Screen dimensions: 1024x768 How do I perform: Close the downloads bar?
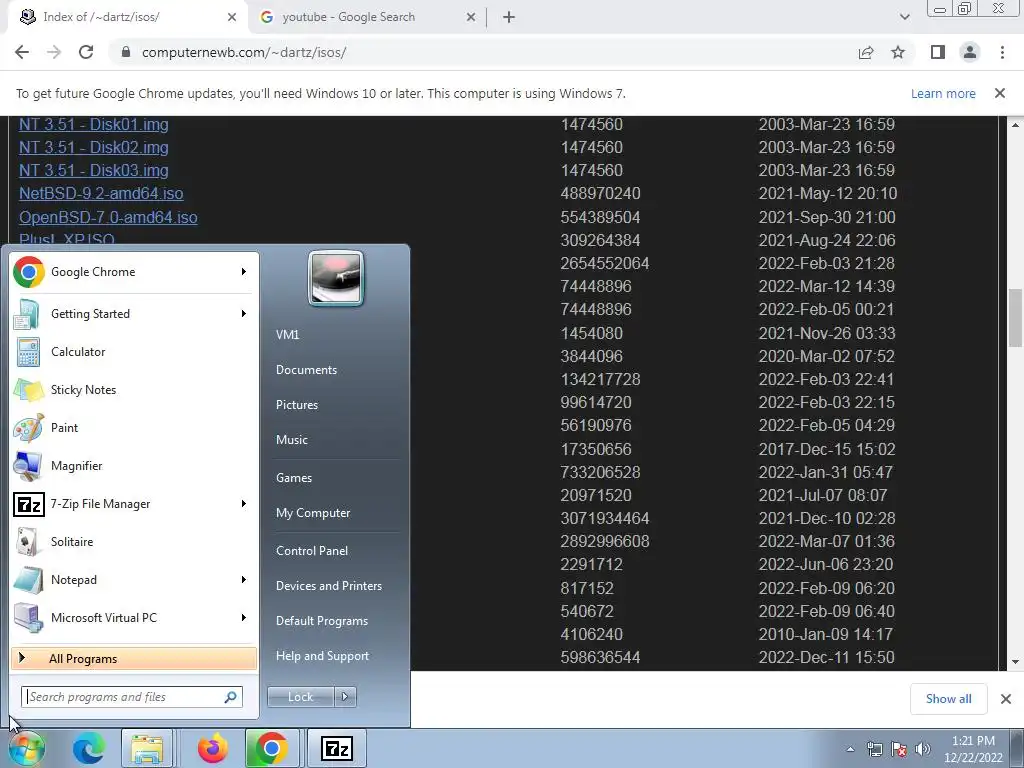[x=1006, y=699]
